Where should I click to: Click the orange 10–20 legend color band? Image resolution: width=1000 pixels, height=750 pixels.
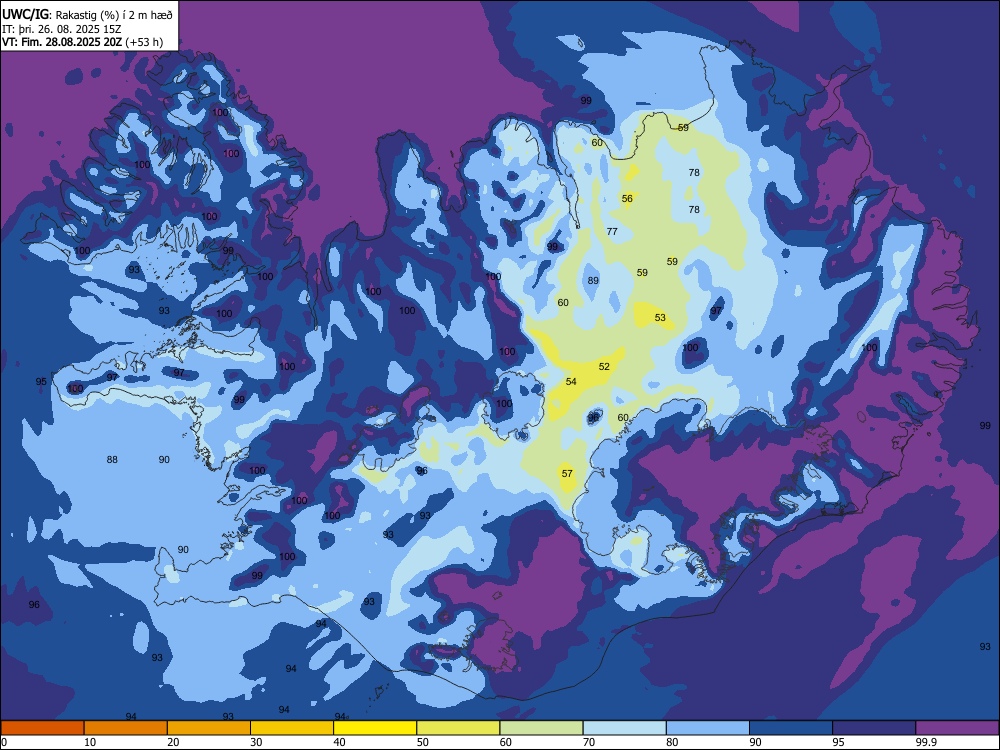(x=126, y=728)
